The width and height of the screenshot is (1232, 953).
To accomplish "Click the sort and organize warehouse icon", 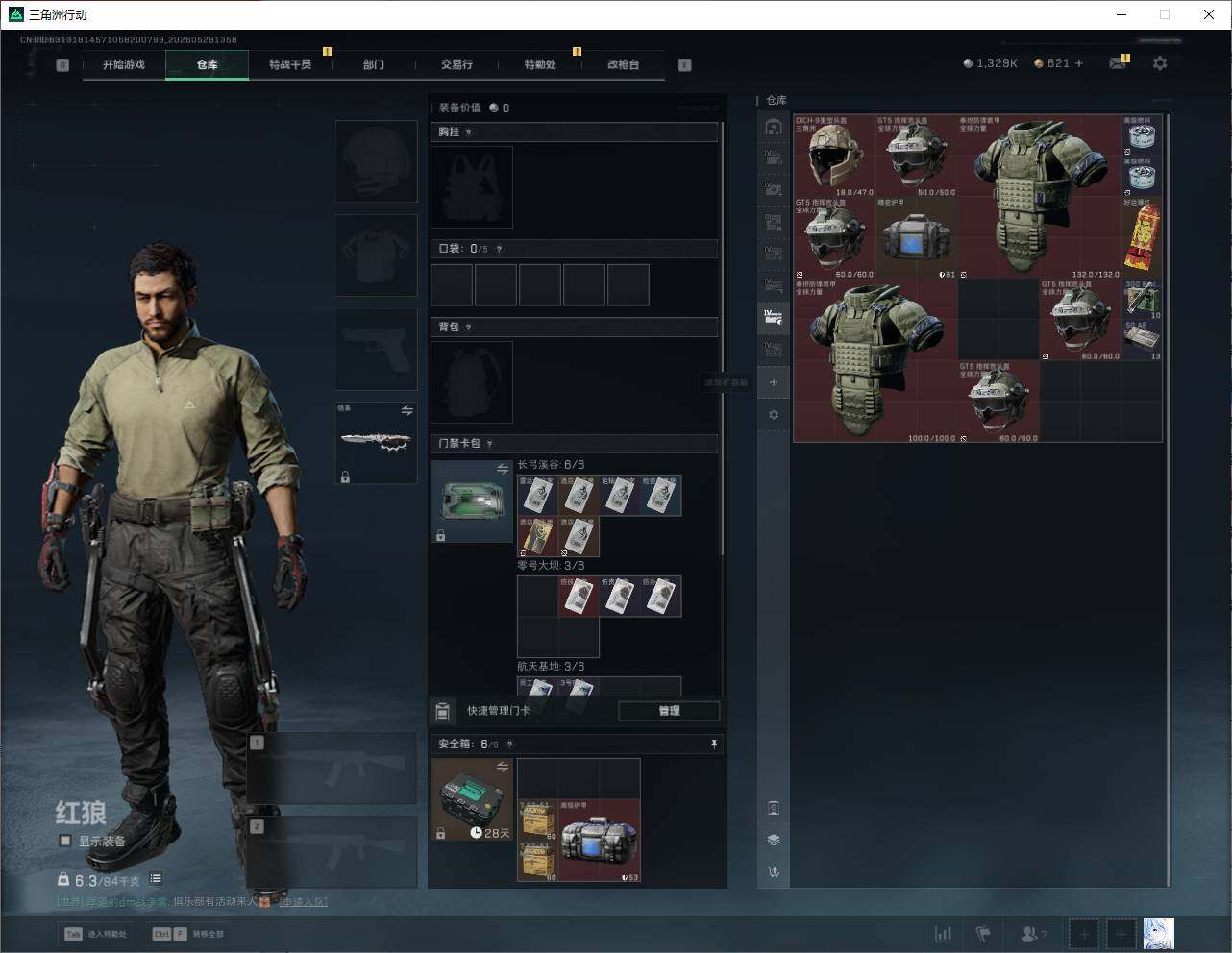I will pos(774,872).
